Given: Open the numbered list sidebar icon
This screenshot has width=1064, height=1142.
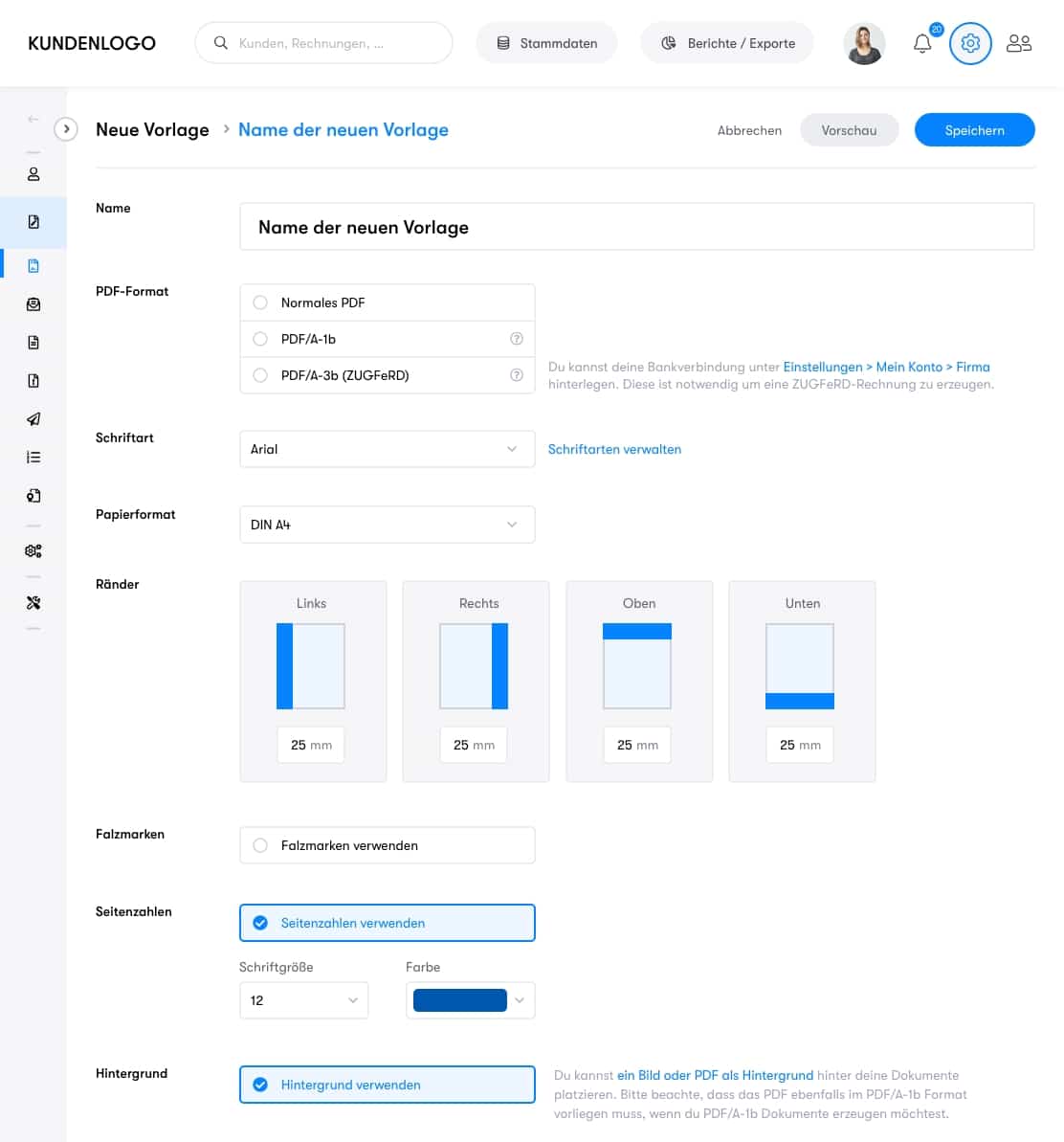Looking at the screenshot, I should 33,458.
